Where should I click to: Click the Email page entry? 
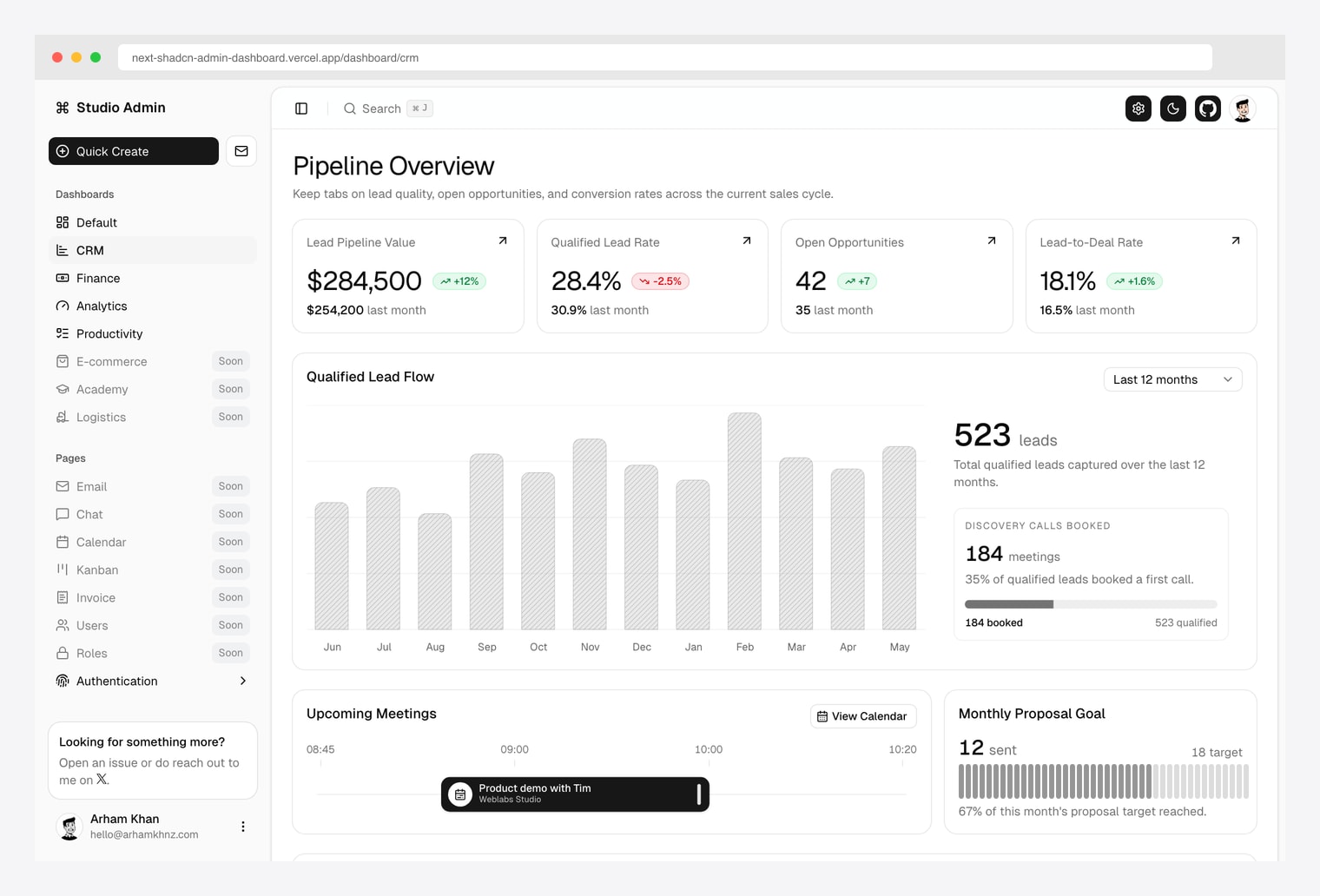coord(153,486)
